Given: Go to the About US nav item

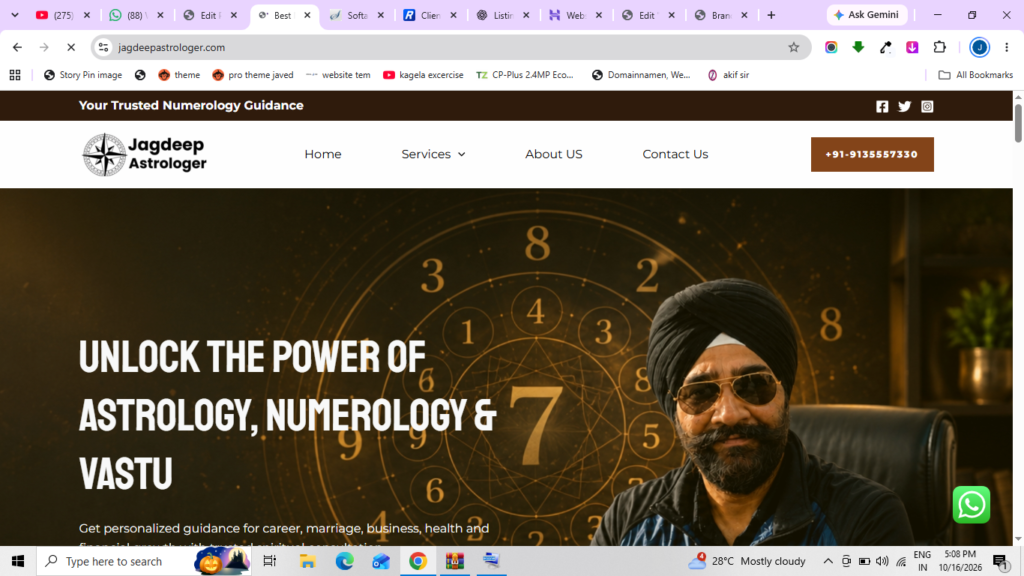Looking at the screenshot, I should [554, 154].
